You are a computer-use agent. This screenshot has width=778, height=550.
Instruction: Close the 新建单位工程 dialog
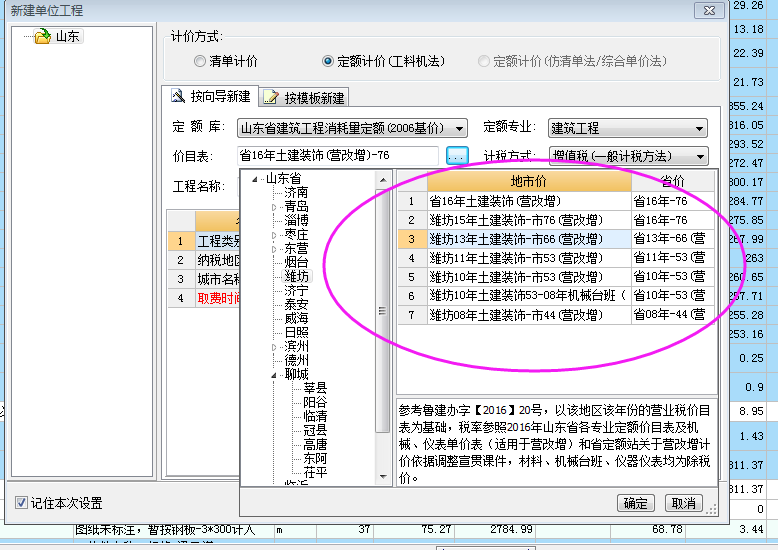710,10
